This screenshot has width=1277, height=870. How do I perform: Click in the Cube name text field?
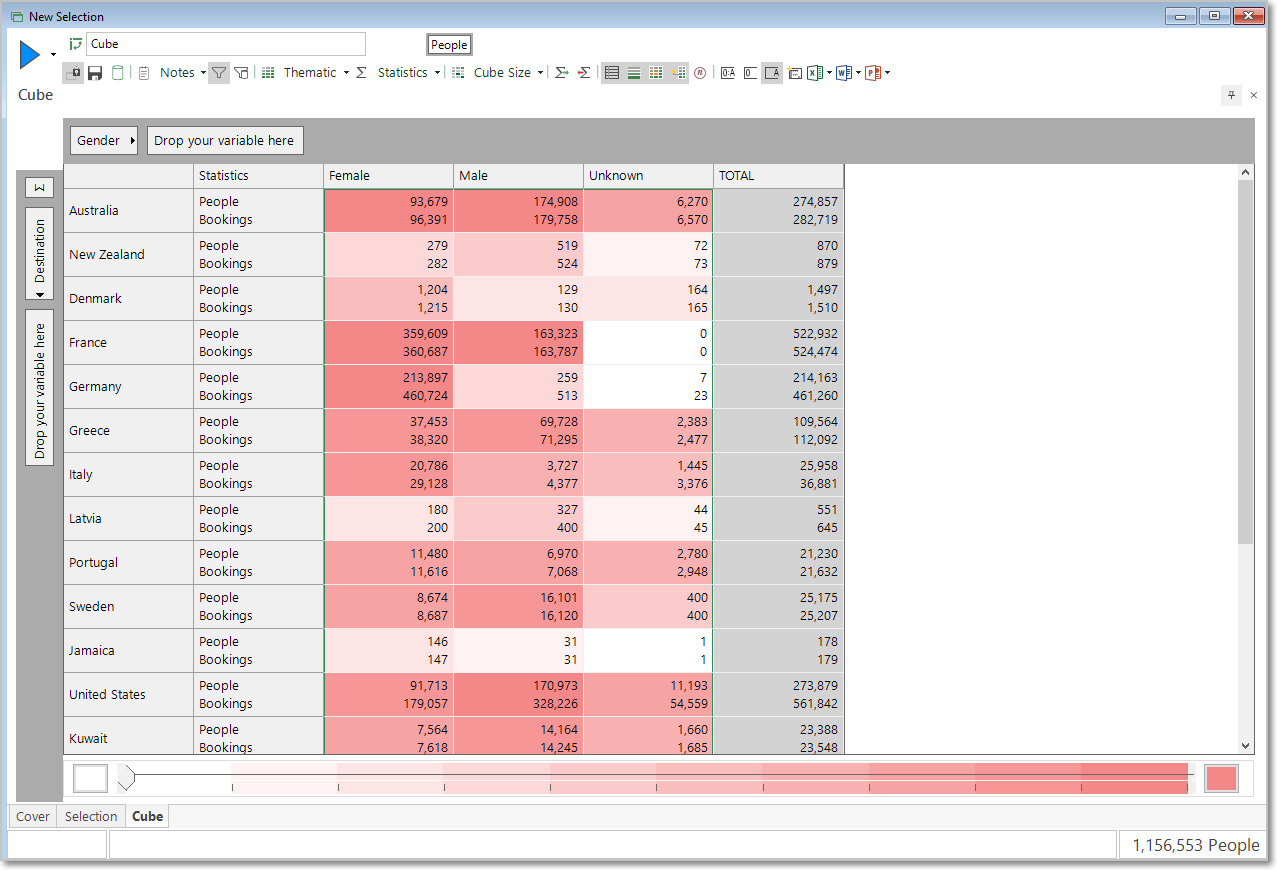226,44
